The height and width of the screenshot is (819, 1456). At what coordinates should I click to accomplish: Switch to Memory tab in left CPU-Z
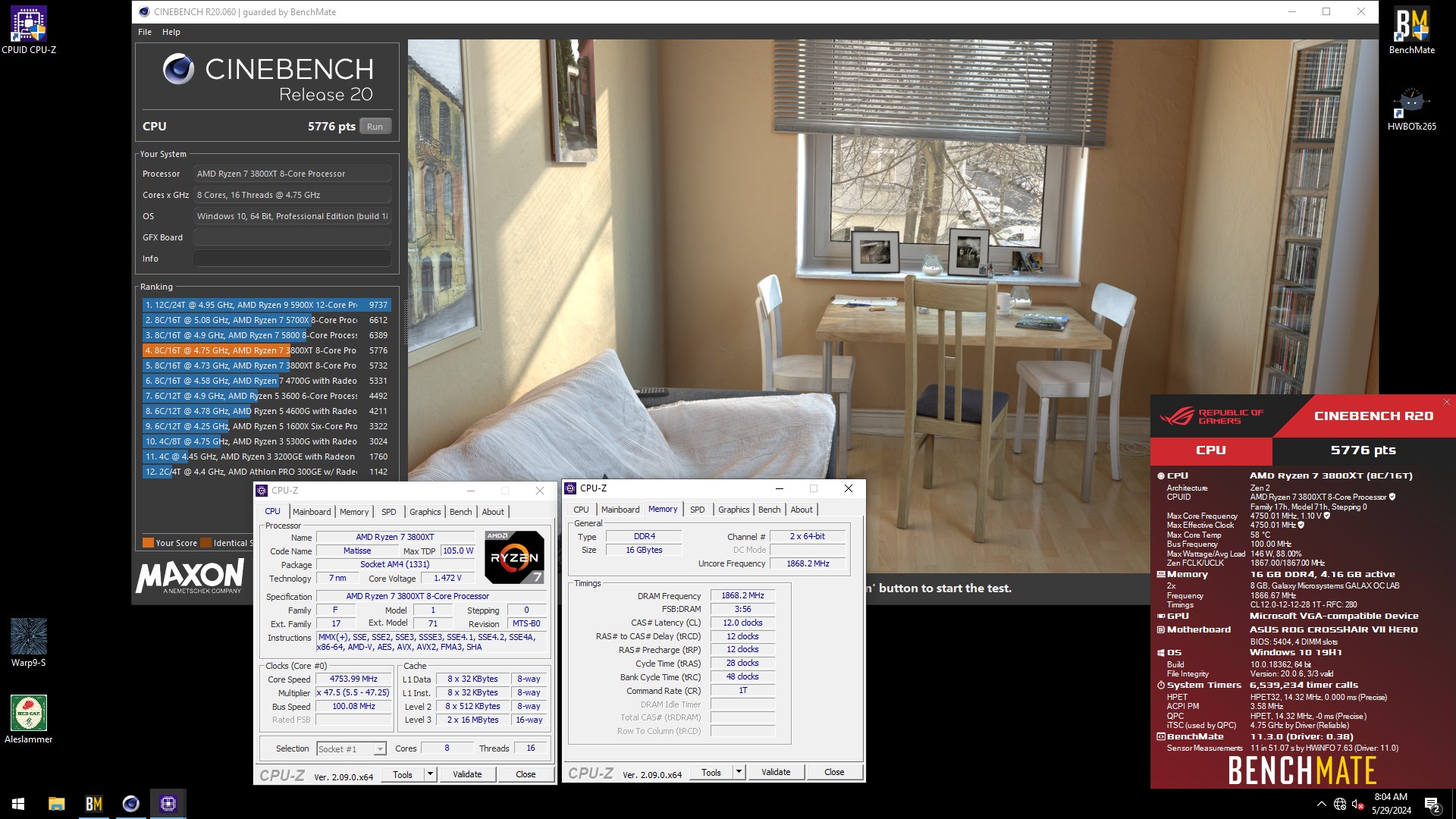click(x=354, y=512)
